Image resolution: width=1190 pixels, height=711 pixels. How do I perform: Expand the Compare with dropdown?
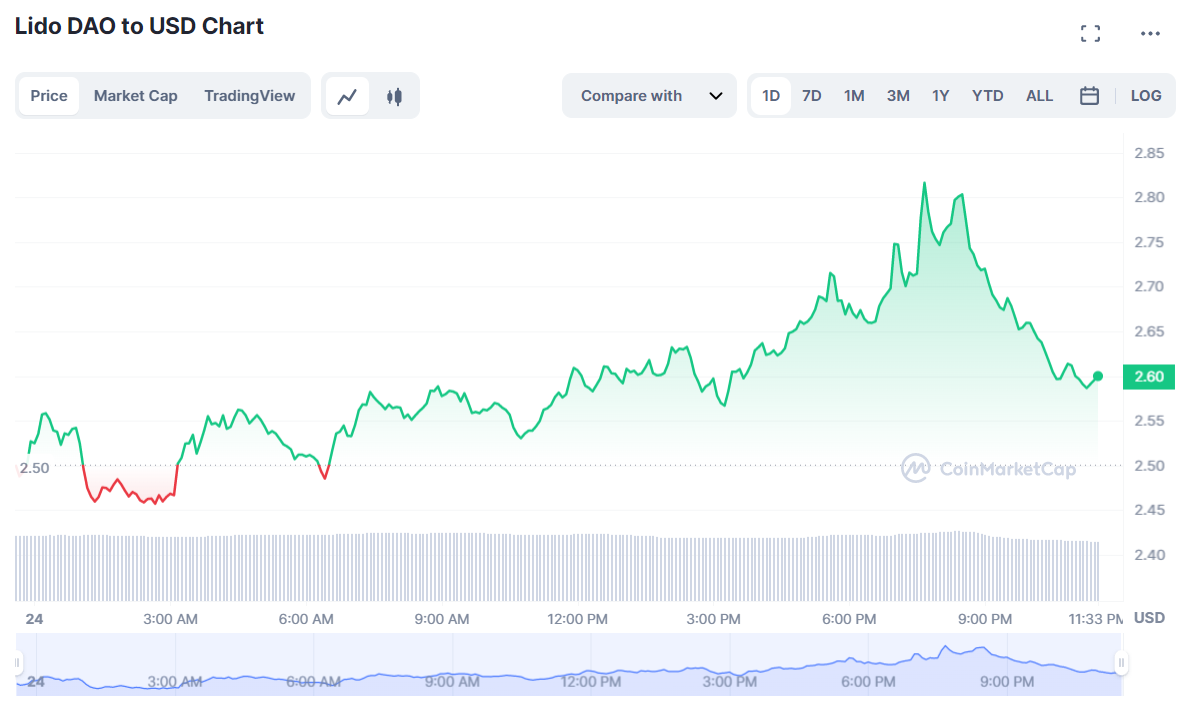(x=649, y=96)
